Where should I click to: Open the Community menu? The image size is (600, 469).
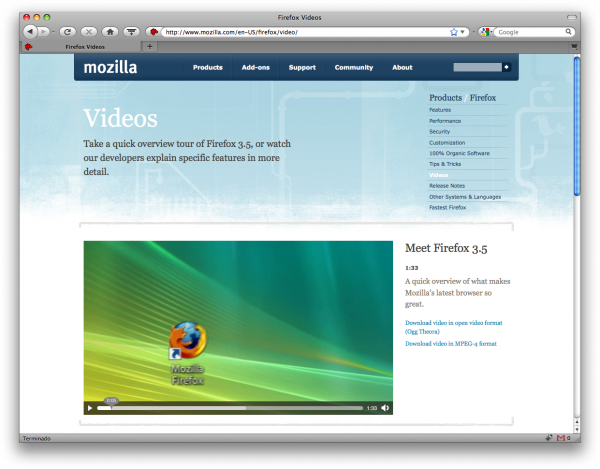point(354,67)
